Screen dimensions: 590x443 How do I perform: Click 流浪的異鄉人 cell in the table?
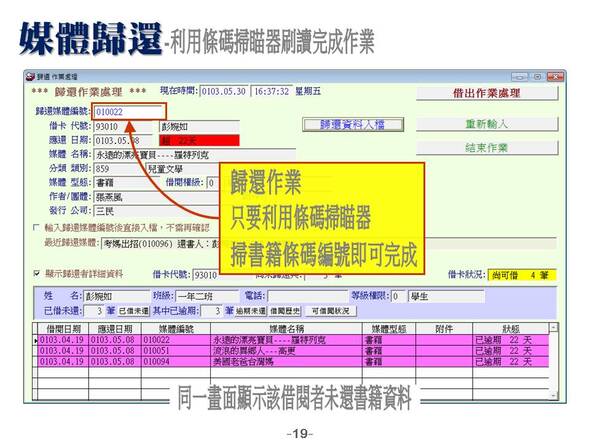pyautogui.click(x=286, y=351)
